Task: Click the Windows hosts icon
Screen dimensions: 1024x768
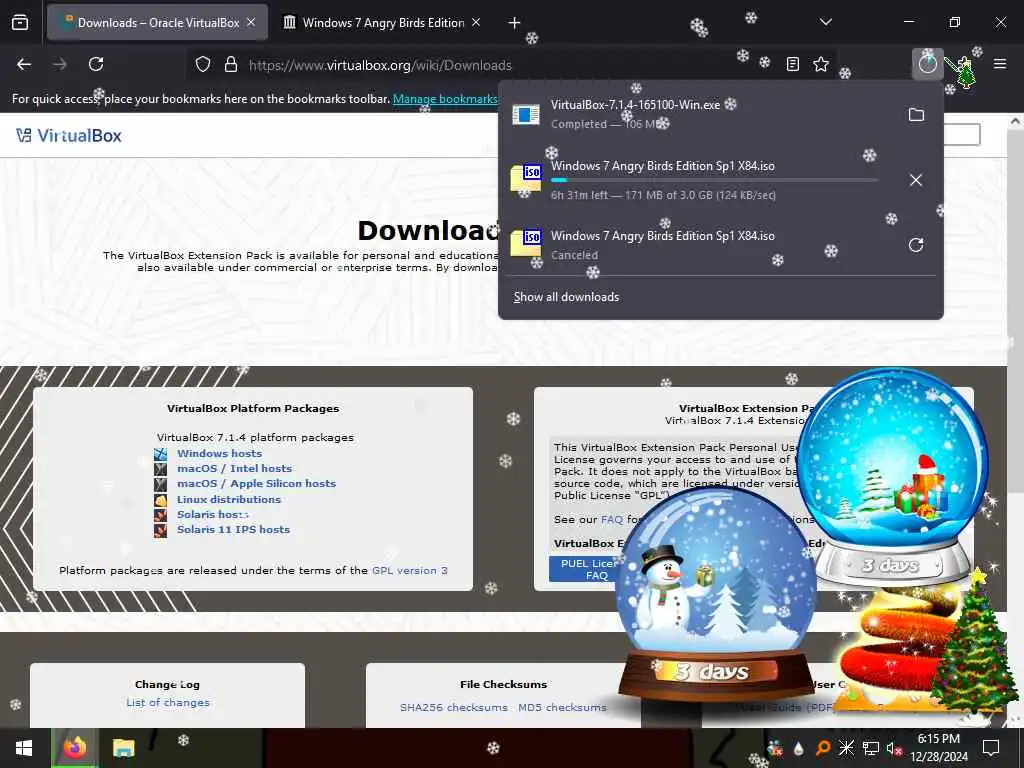Action: (161, 453)
